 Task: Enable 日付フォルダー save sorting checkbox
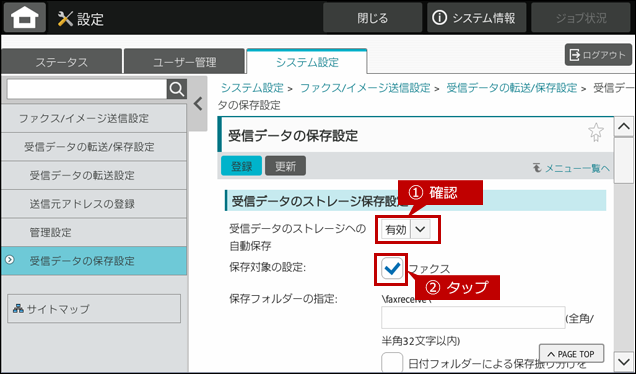click(392, 362)
